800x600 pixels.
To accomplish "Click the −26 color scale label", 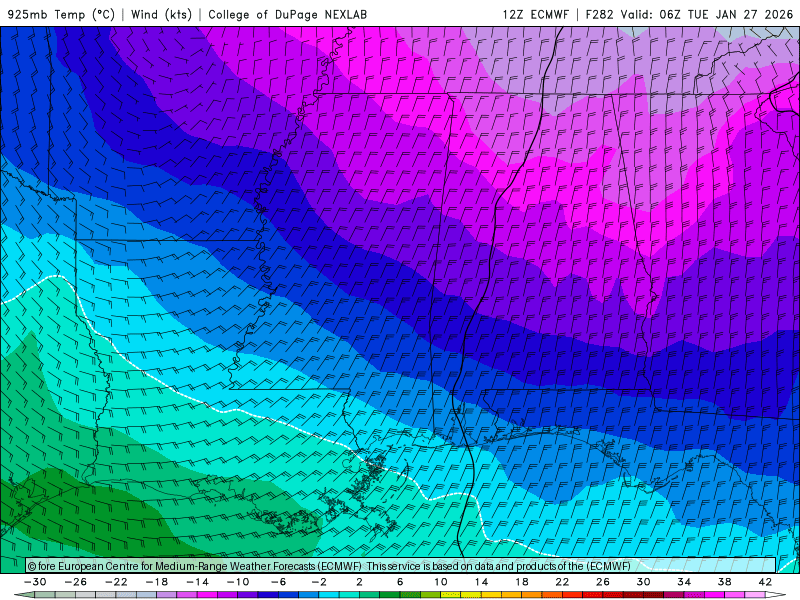I will pos(76,582).
